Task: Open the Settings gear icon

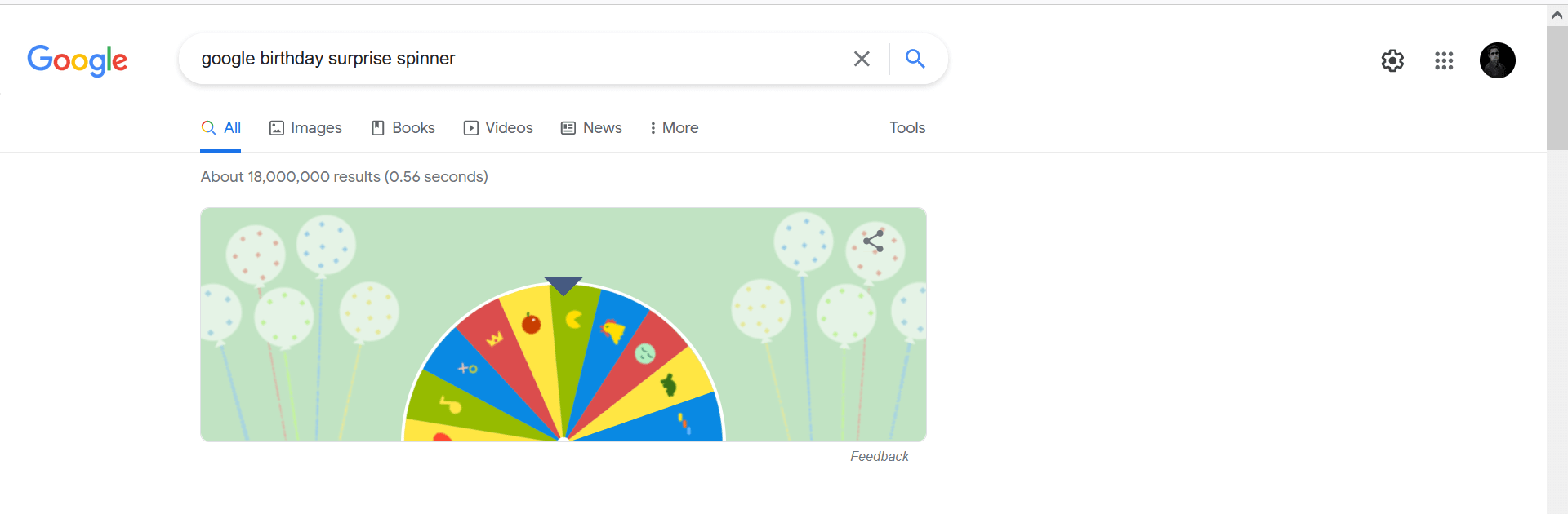Action: (1392, 60)
